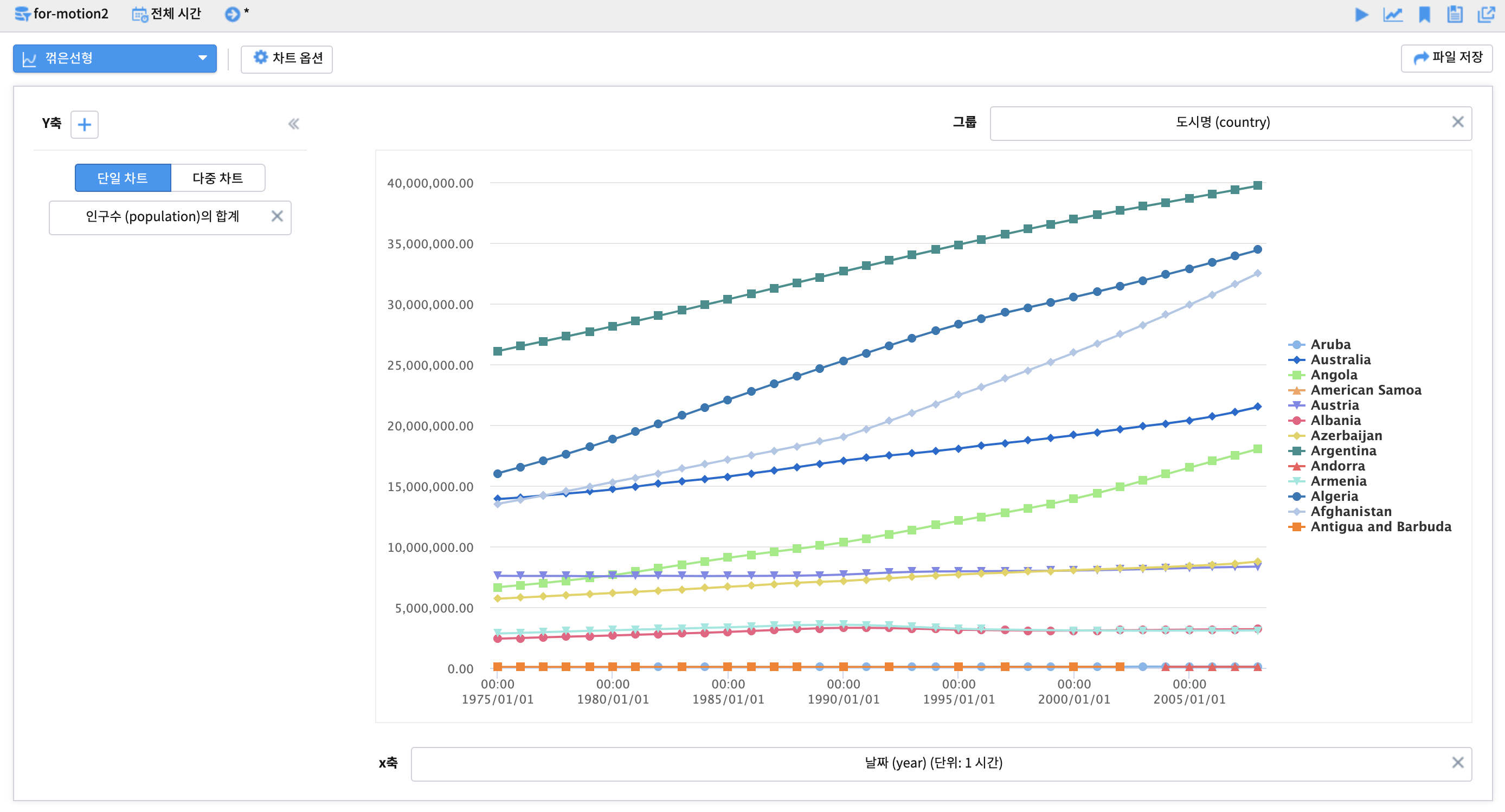Toggle Angola series in the legend
The width and height of the screenshot is (1505, 812).
[1323, 375]
